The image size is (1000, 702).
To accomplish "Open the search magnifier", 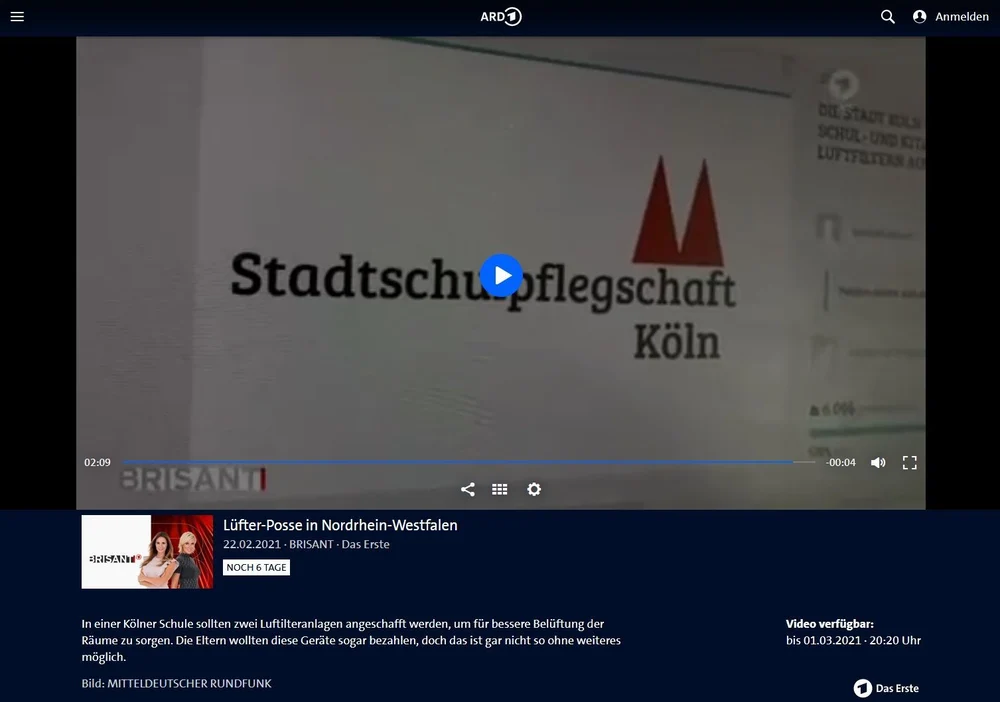I will [x=888, y=17].
